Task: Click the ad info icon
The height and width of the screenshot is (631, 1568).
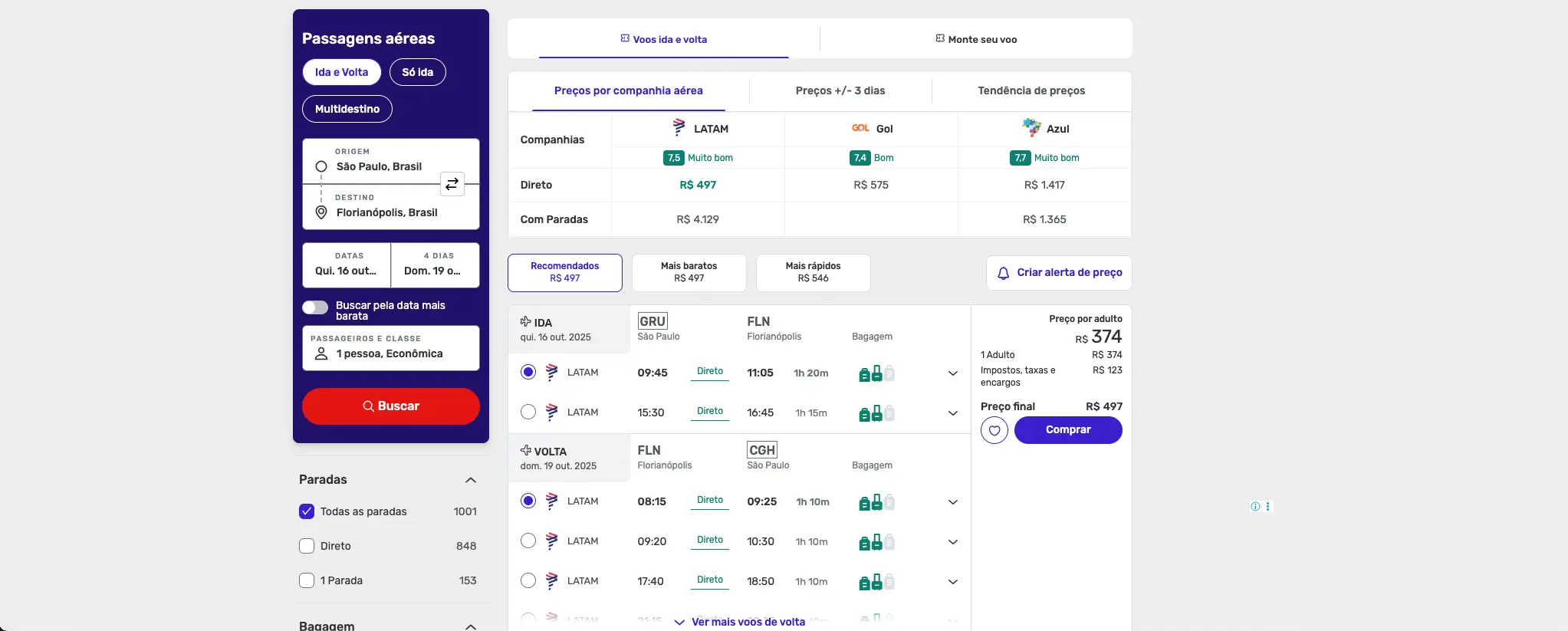Action: [x=1255, y=507]
